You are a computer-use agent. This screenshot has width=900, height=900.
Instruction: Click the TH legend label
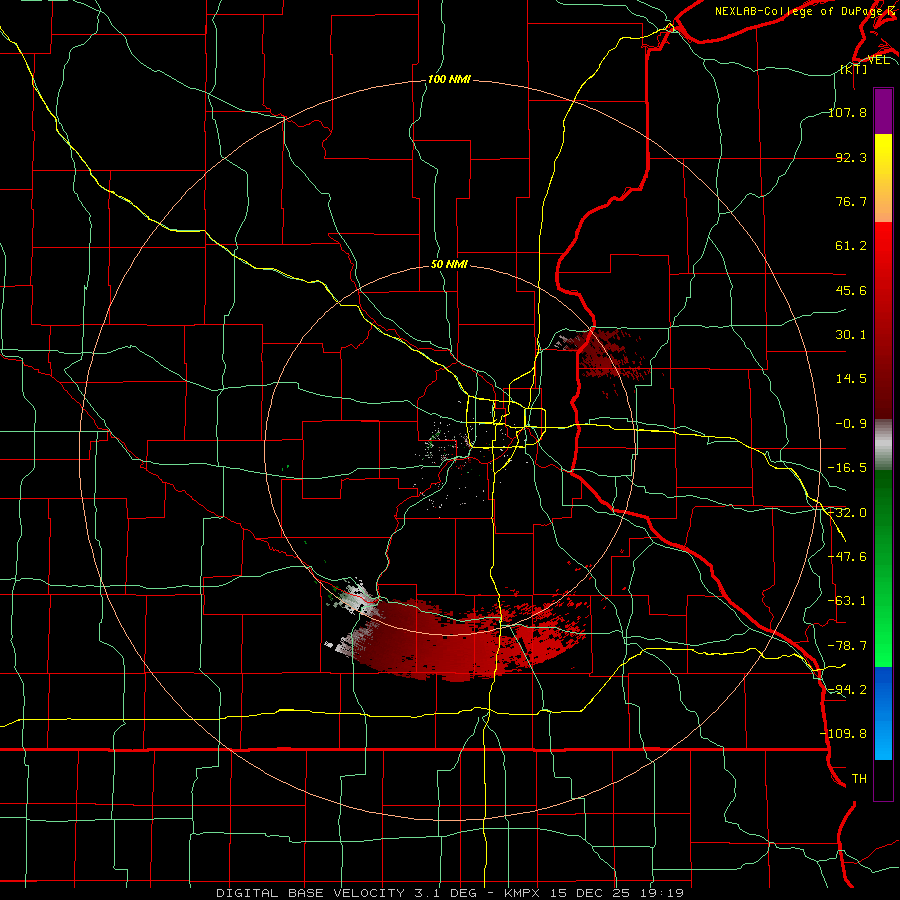point(859,779)
